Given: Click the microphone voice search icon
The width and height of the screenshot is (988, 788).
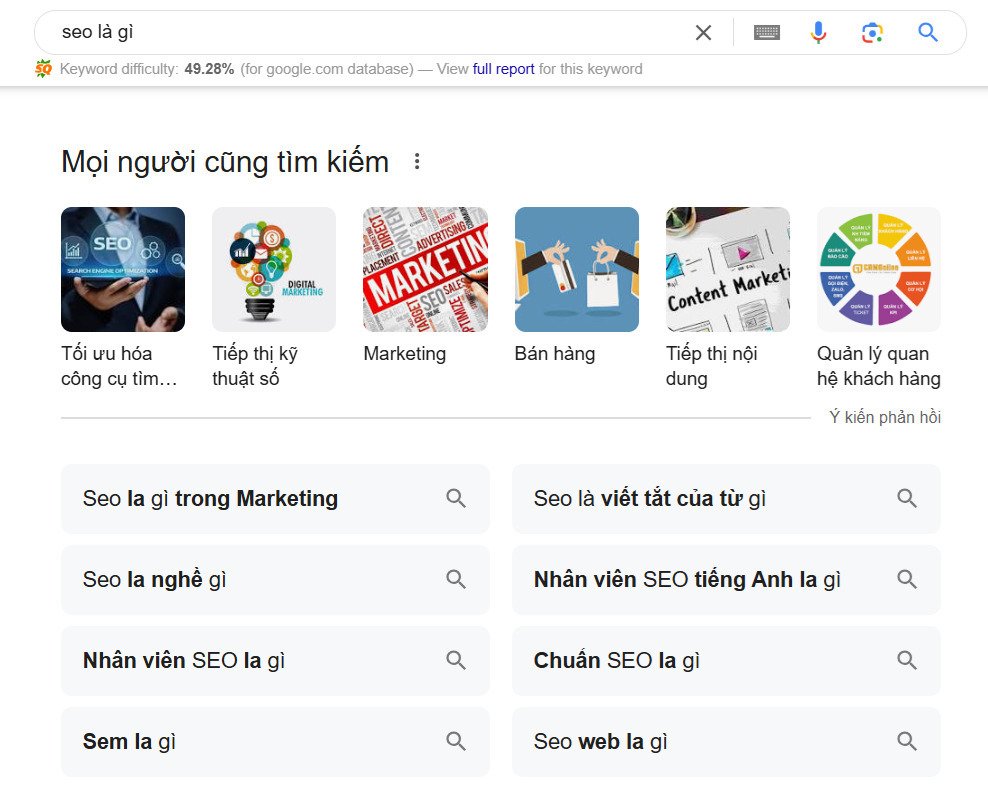Looking at the screenshot, I should (x=818, y=31).
